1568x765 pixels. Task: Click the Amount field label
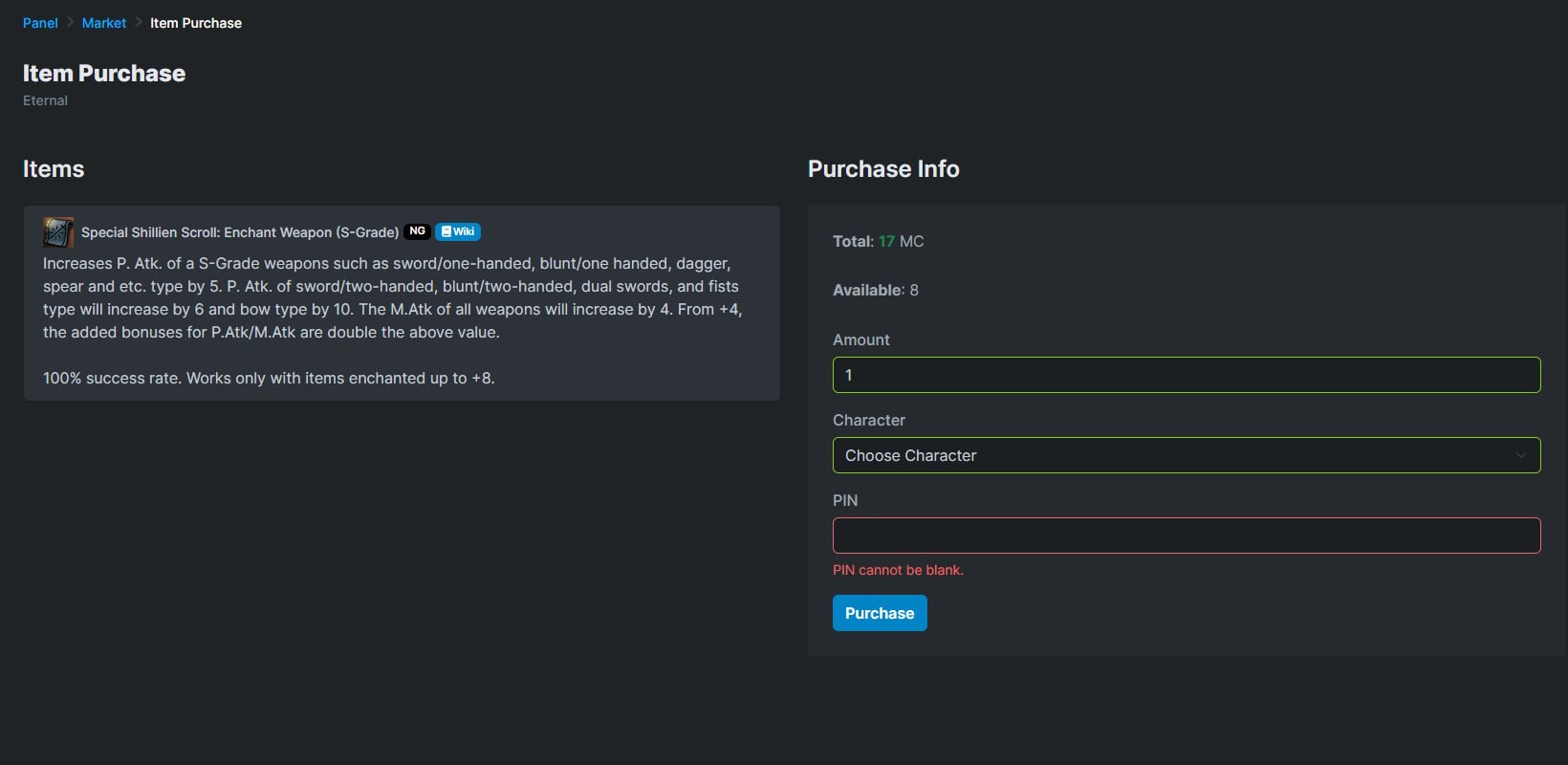(x=860, y=339)
